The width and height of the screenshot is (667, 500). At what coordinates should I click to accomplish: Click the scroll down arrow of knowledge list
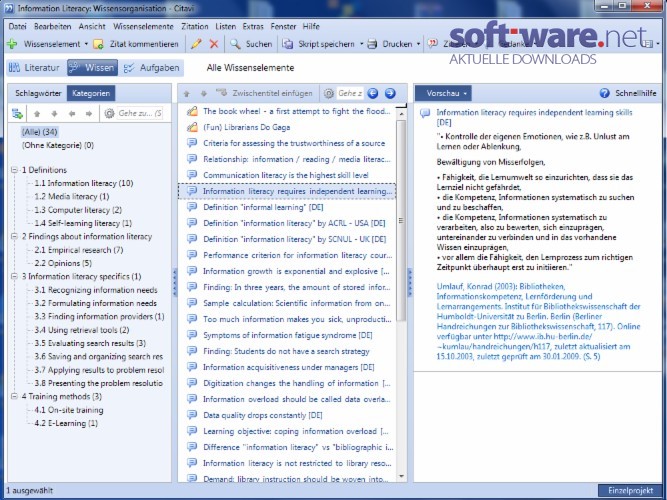point(401,477)
